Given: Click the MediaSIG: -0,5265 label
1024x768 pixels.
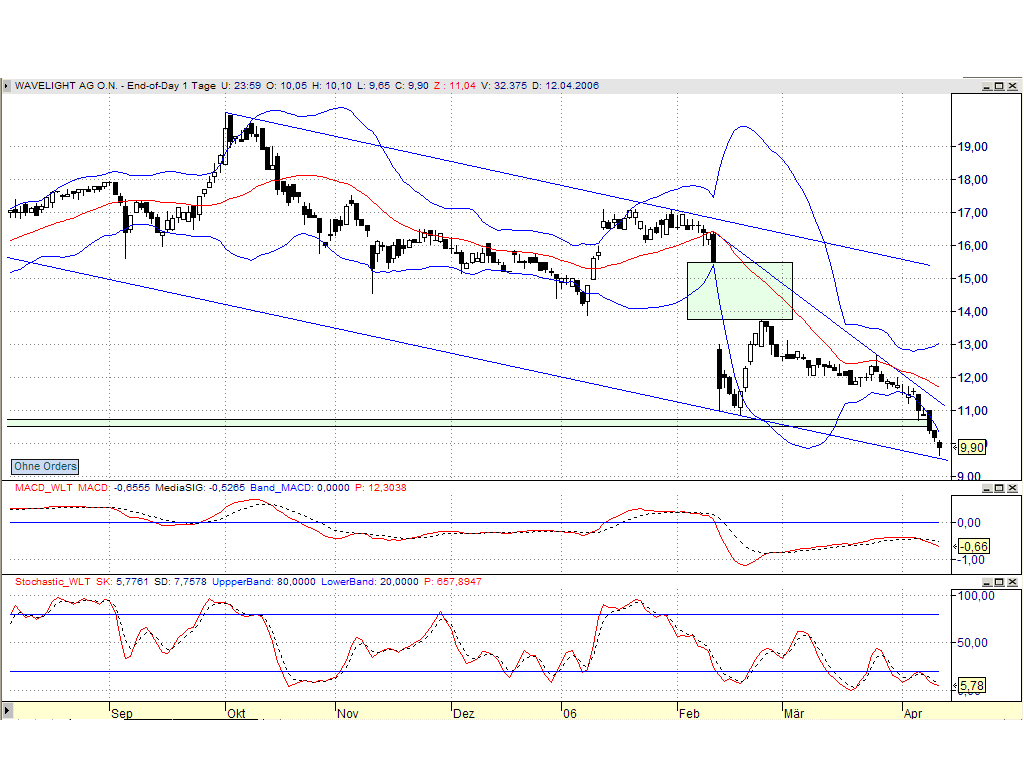Looking at the screenshot, I should click(x=200, y=487).
